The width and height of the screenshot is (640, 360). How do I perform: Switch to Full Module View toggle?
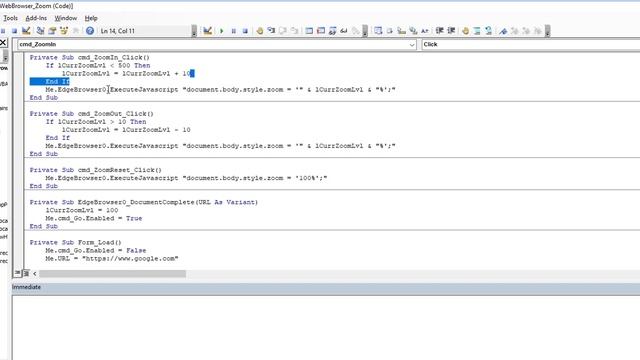(x=26, y=273)
